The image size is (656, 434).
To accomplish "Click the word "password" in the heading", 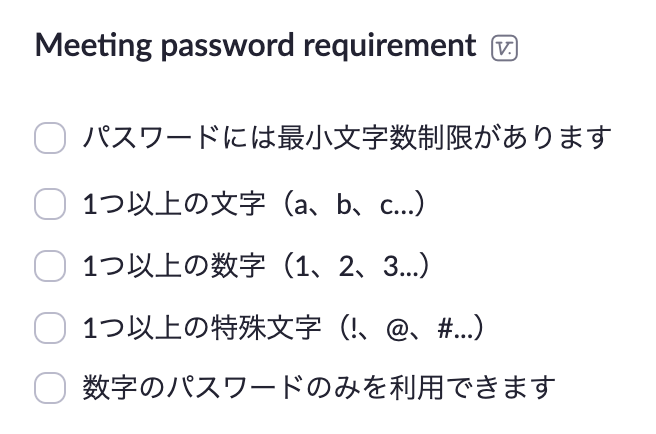I will click(228, 46).
